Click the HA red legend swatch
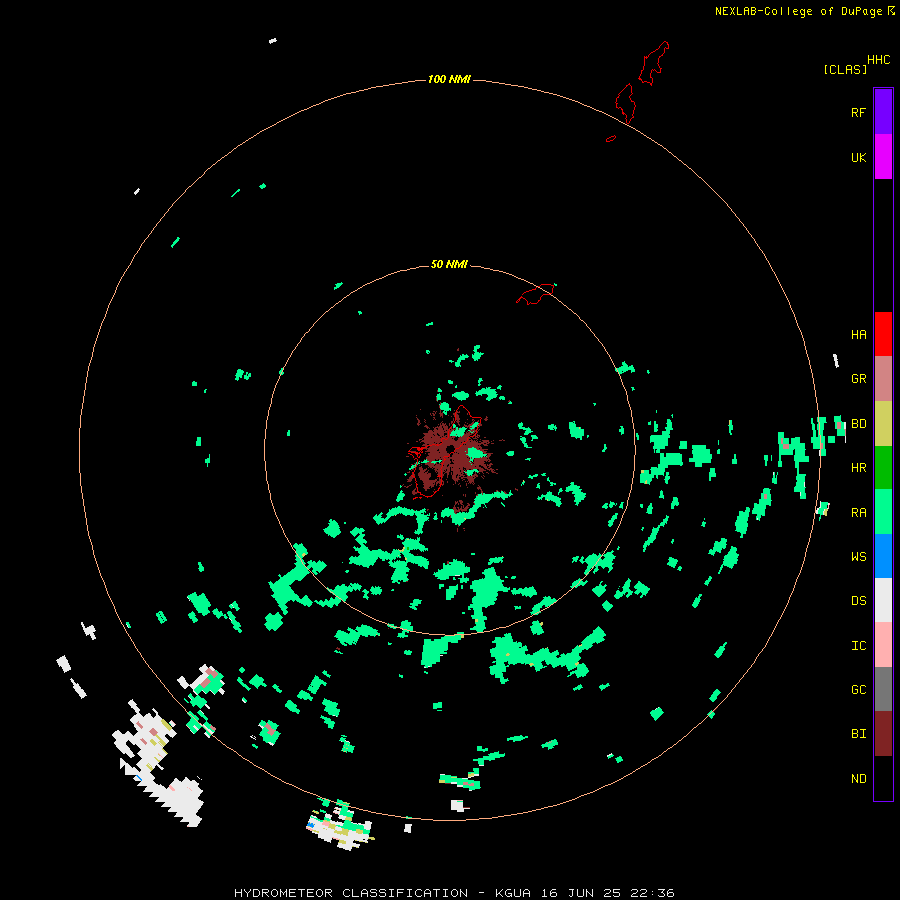Image resolution: width=900 pixels, height=900 pixels. point(883,334)
